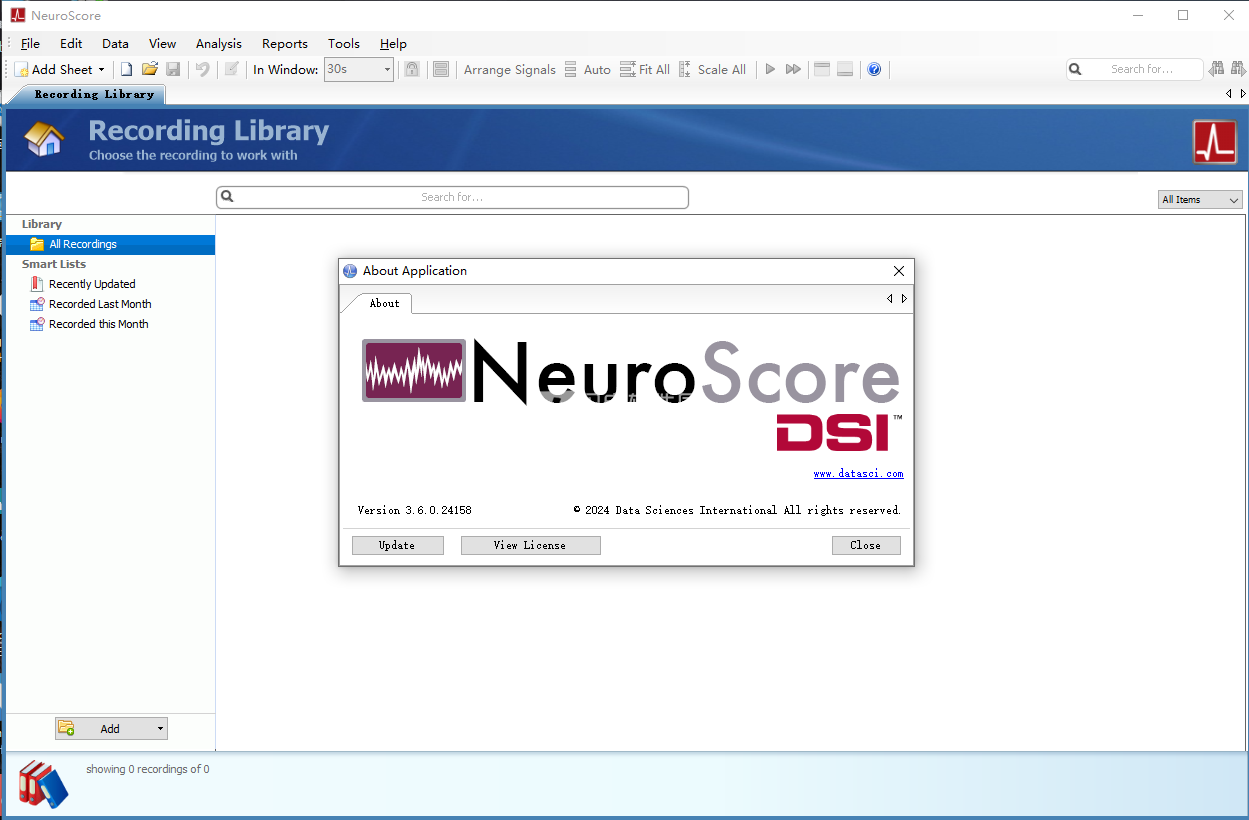Close the About Application dialog with X
The image size is (1249, 820).
899,271
